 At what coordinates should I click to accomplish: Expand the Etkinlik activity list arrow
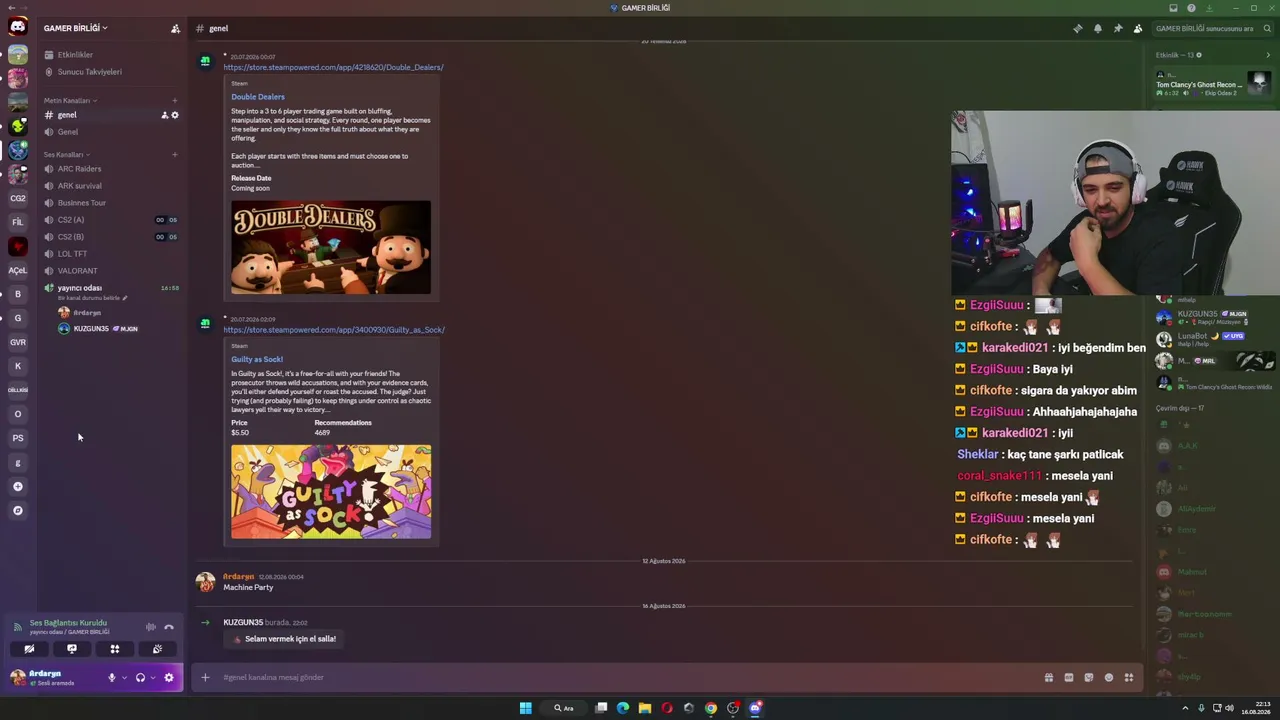[x=1268, y=55]
